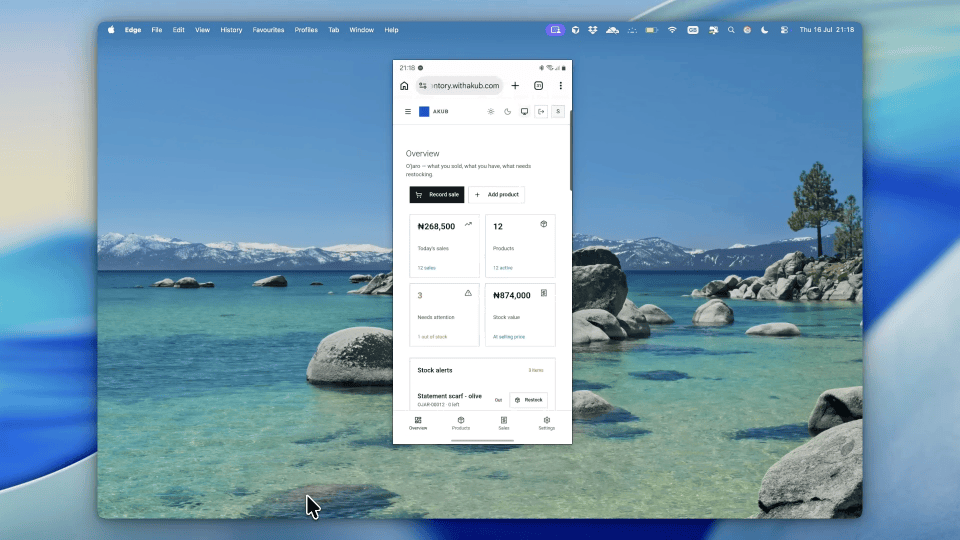Open the 12 sales link

(x=427, y=268)
